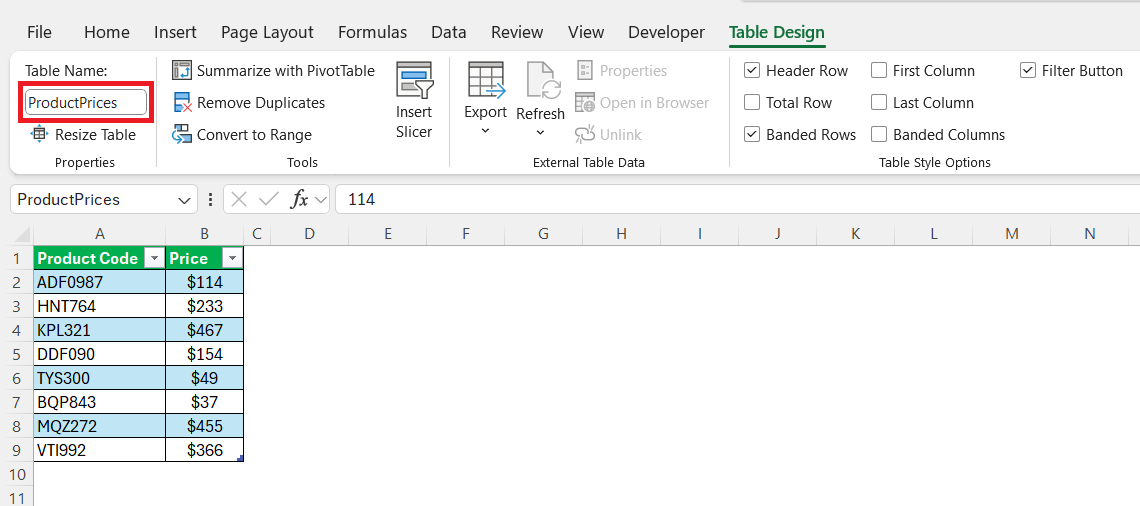This screenshot has width=1140, height=506.
Task: Click the Select All corner triangle
Action: (x=23, y=234)
